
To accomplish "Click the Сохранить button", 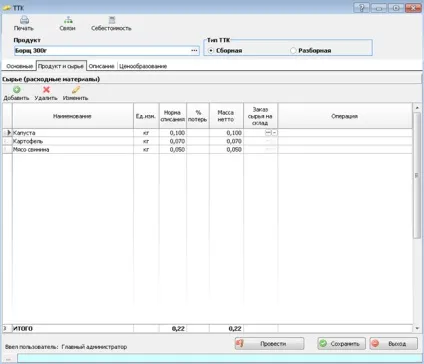I will pyautogui.click(x=341, y=344).
